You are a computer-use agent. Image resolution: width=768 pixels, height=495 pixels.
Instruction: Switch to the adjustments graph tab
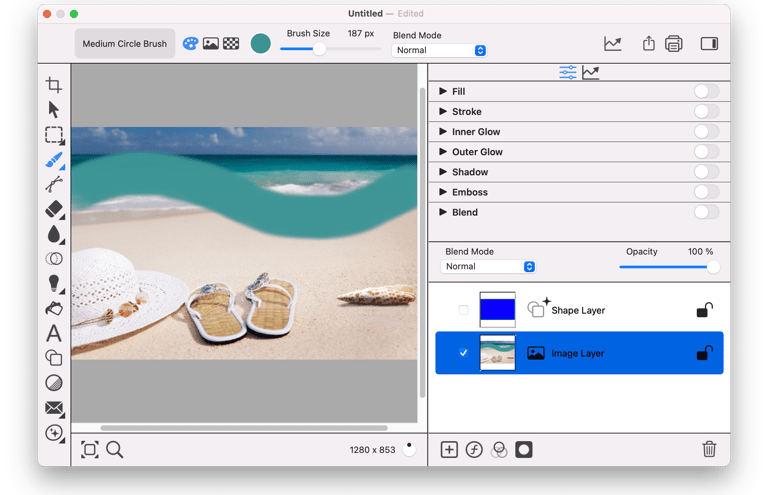tap(591, 72)
